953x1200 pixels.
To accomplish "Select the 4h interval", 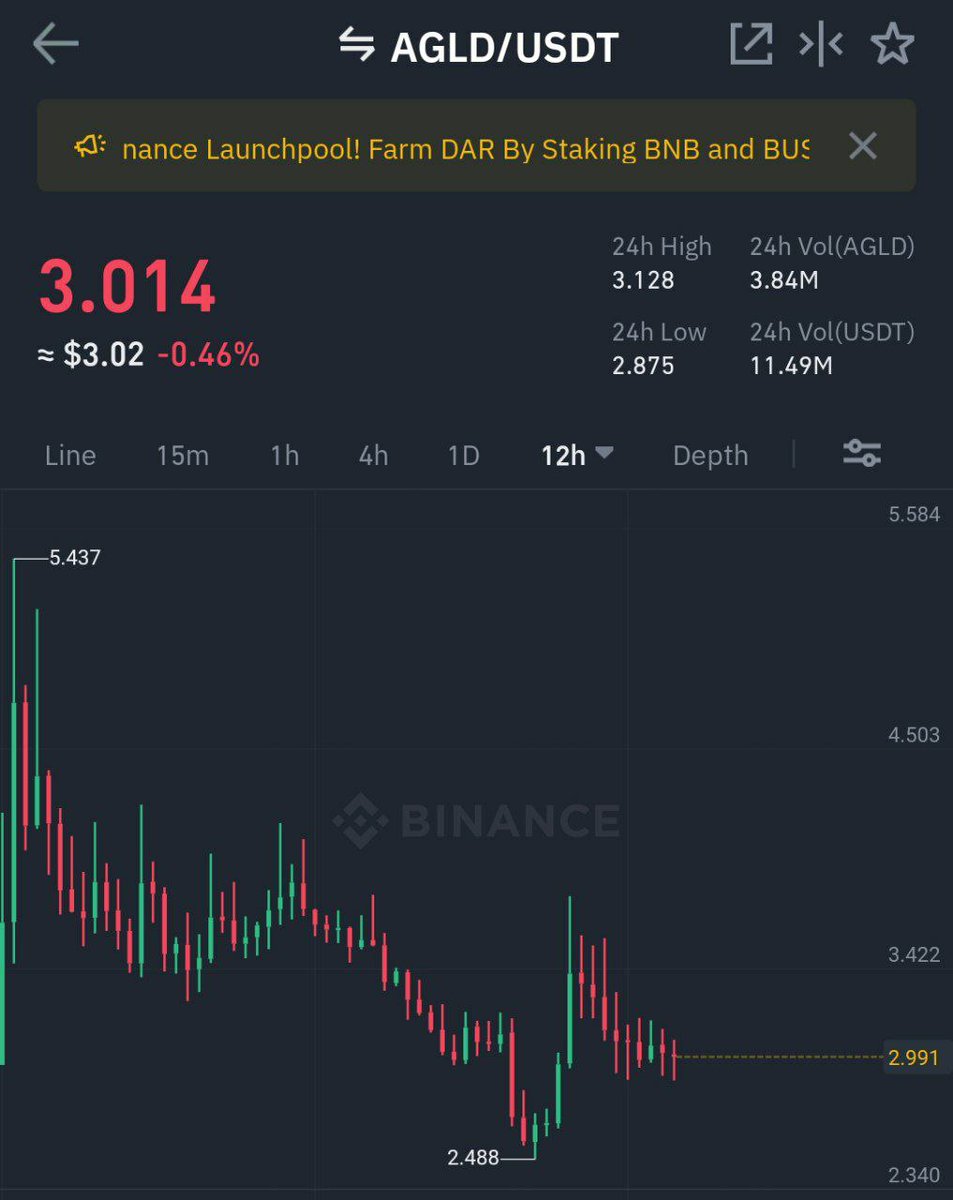I will (373, 456).
